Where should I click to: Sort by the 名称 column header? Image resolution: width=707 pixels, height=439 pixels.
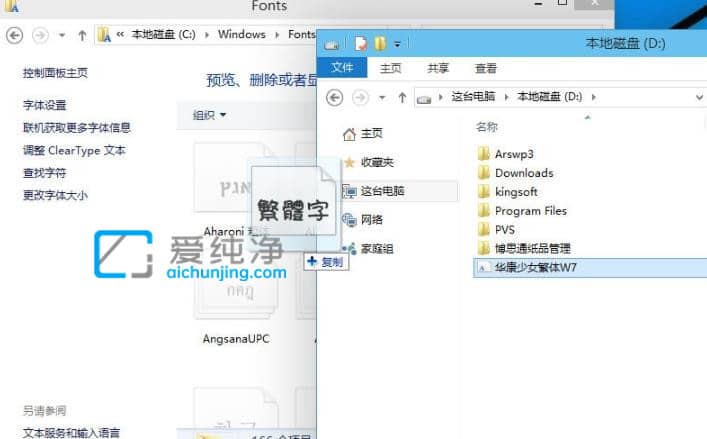tap(487, 127)
